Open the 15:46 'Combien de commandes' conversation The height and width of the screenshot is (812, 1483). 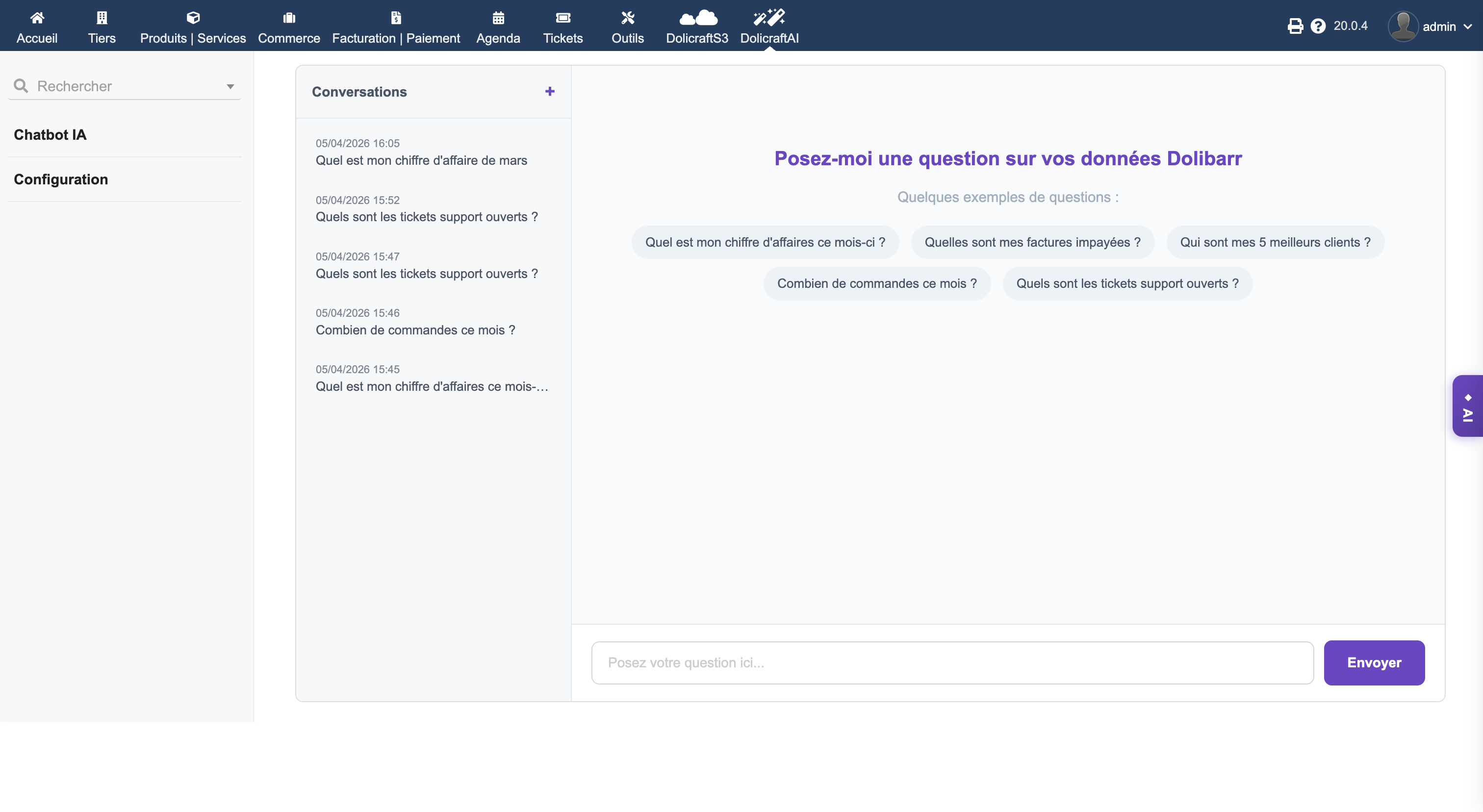[x=415, y=330]
